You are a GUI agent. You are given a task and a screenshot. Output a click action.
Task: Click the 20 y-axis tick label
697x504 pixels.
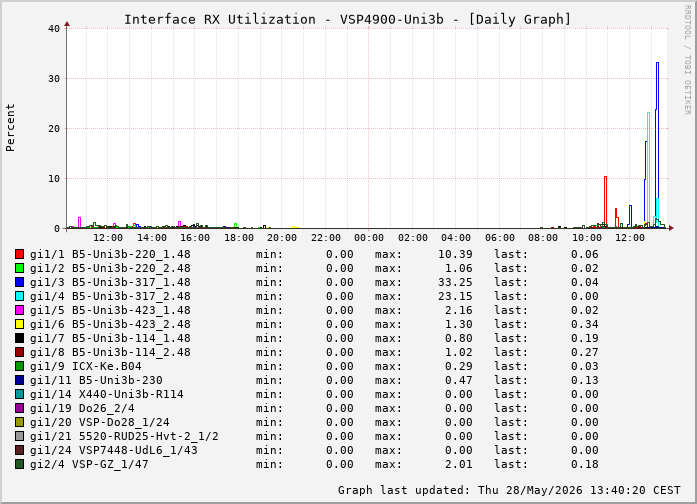(54, 128)
